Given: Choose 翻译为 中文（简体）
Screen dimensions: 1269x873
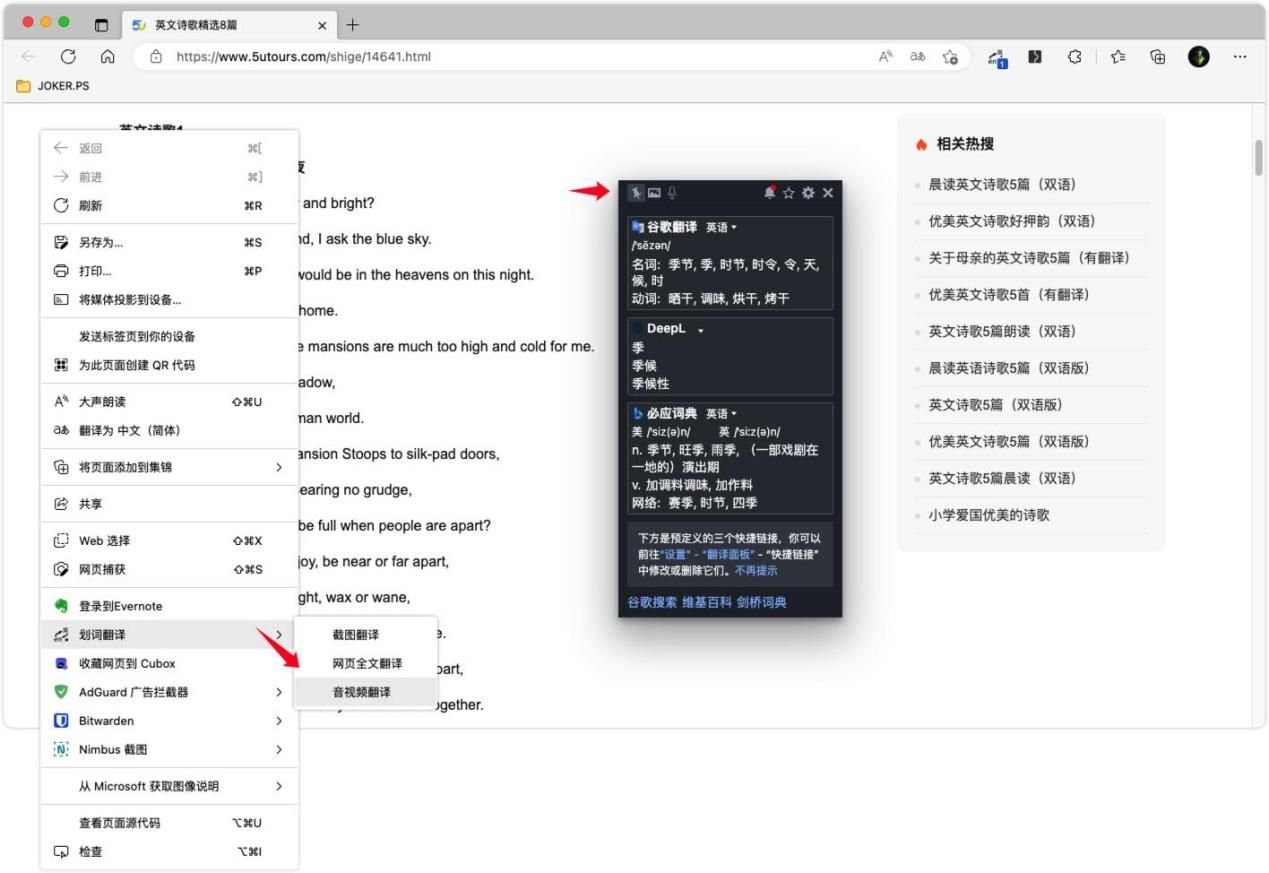Looking at the screenshot, I should point(169,431).
